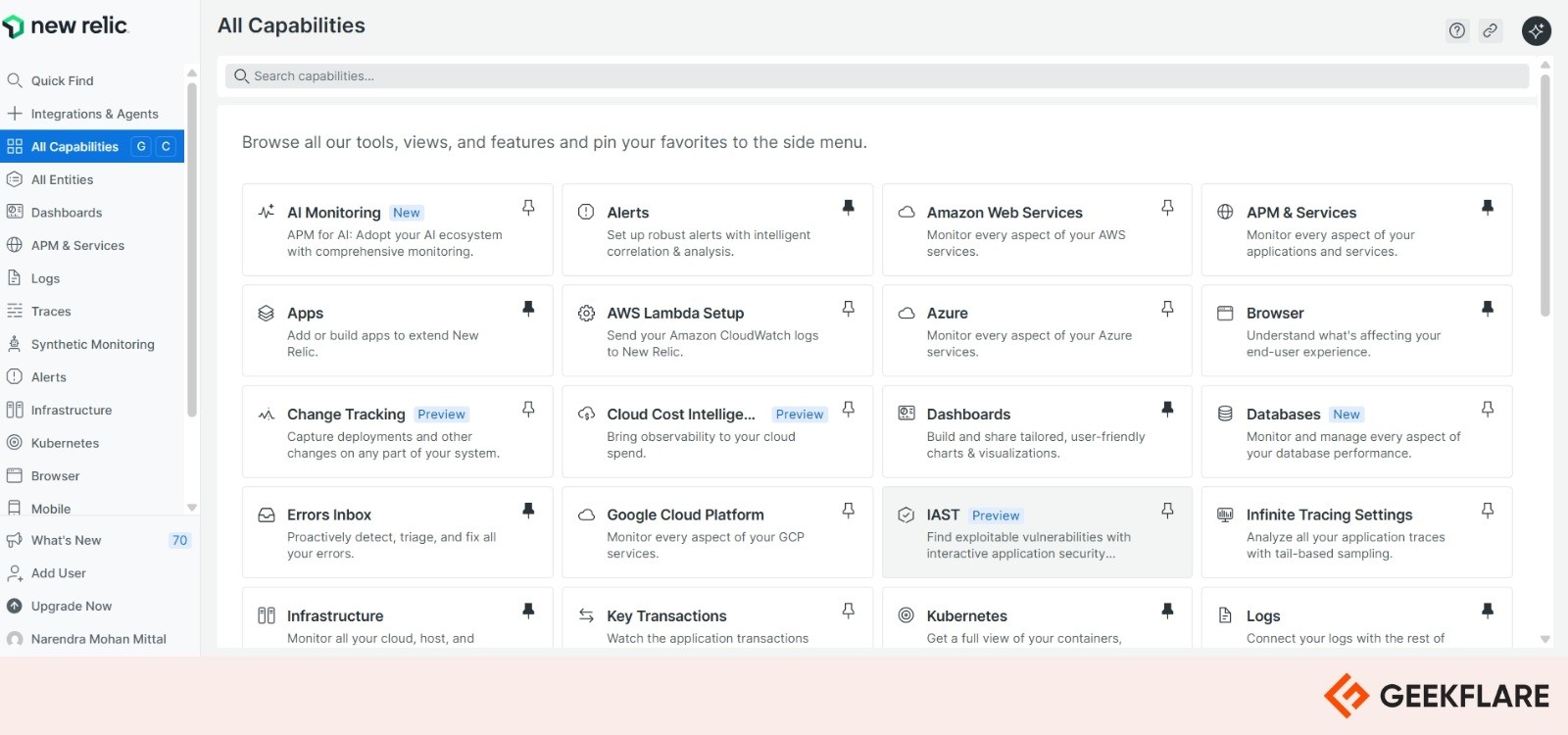
Task: Click the 70 badge beside What's New
Action: click(x=179, y=540)
